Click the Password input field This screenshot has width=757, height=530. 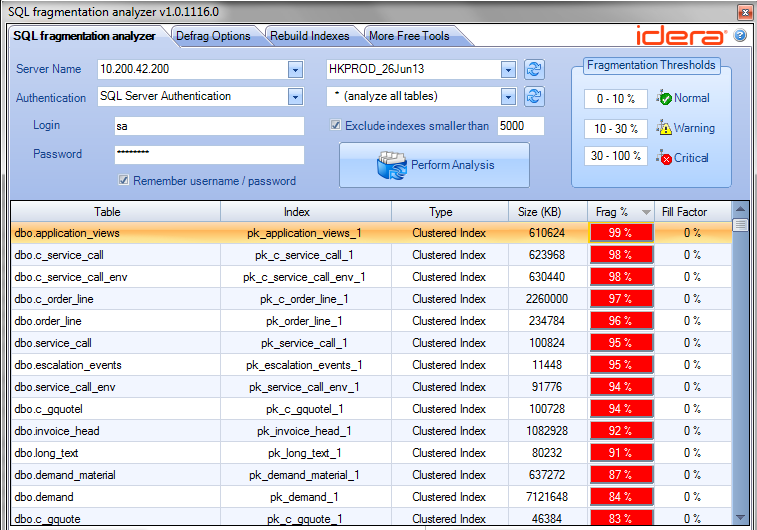[x=209, y=155]
